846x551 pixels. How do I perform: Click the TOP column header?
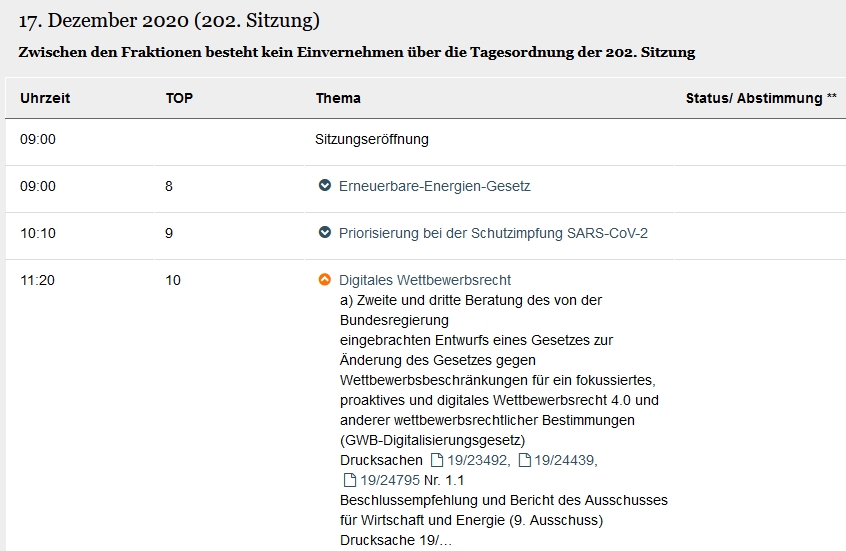pyautogui.click(x=179, y=98)
